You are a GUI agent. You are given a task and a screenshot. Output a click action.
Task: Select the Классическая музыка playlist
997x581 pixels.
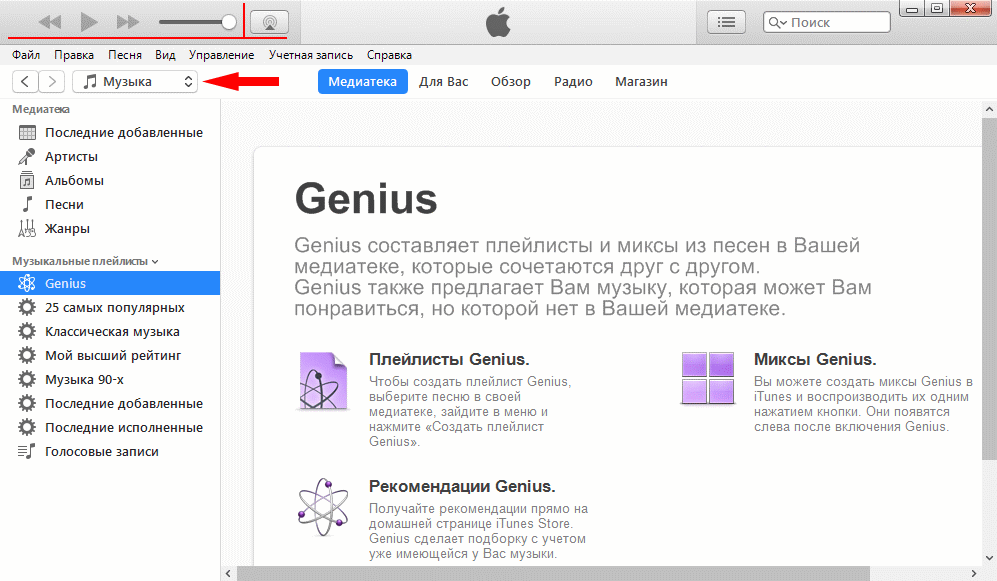[100, 331]
